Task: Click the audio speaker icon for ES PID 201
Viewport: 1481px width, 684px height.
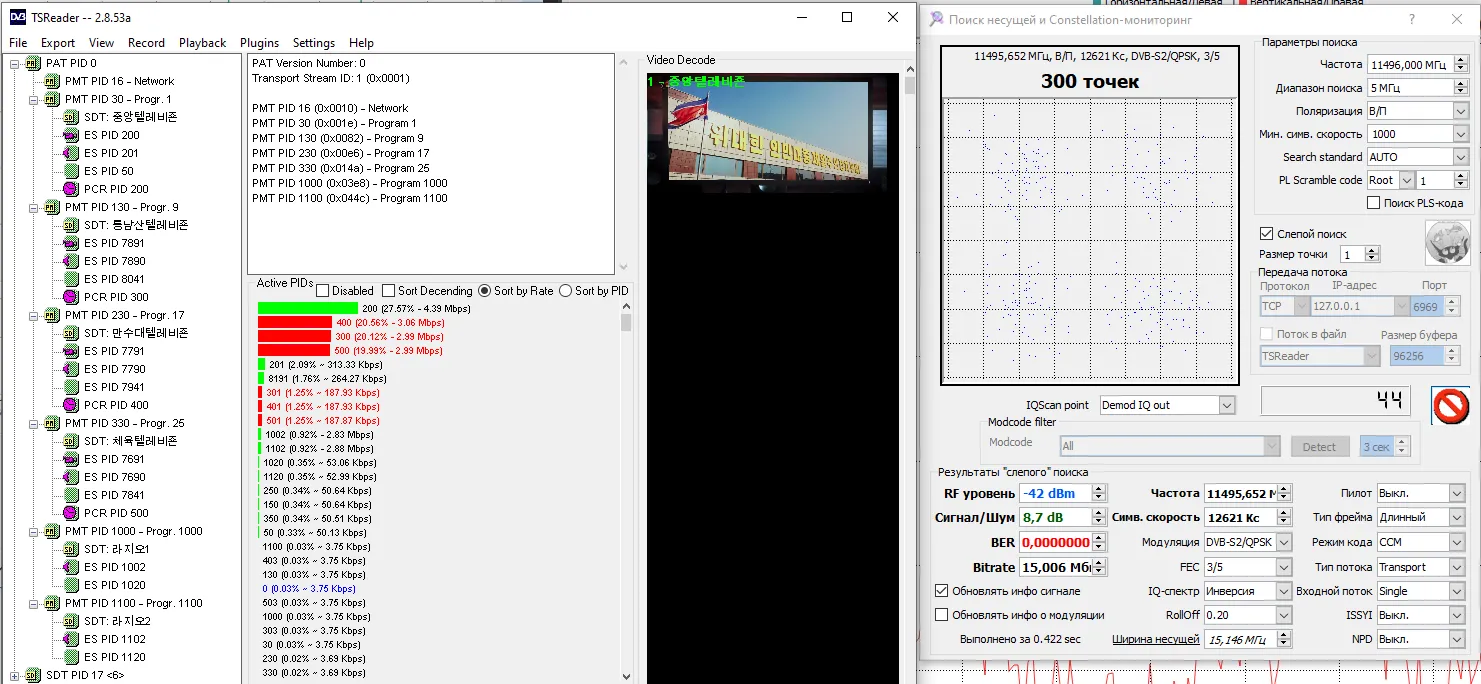Action: point(70,153)
